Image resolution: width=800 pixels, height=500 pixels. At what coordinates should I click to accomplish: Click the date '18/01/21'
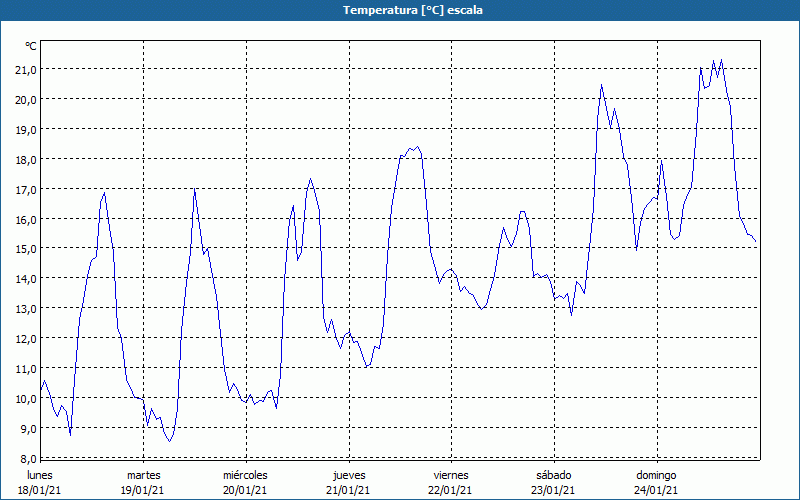40,490
